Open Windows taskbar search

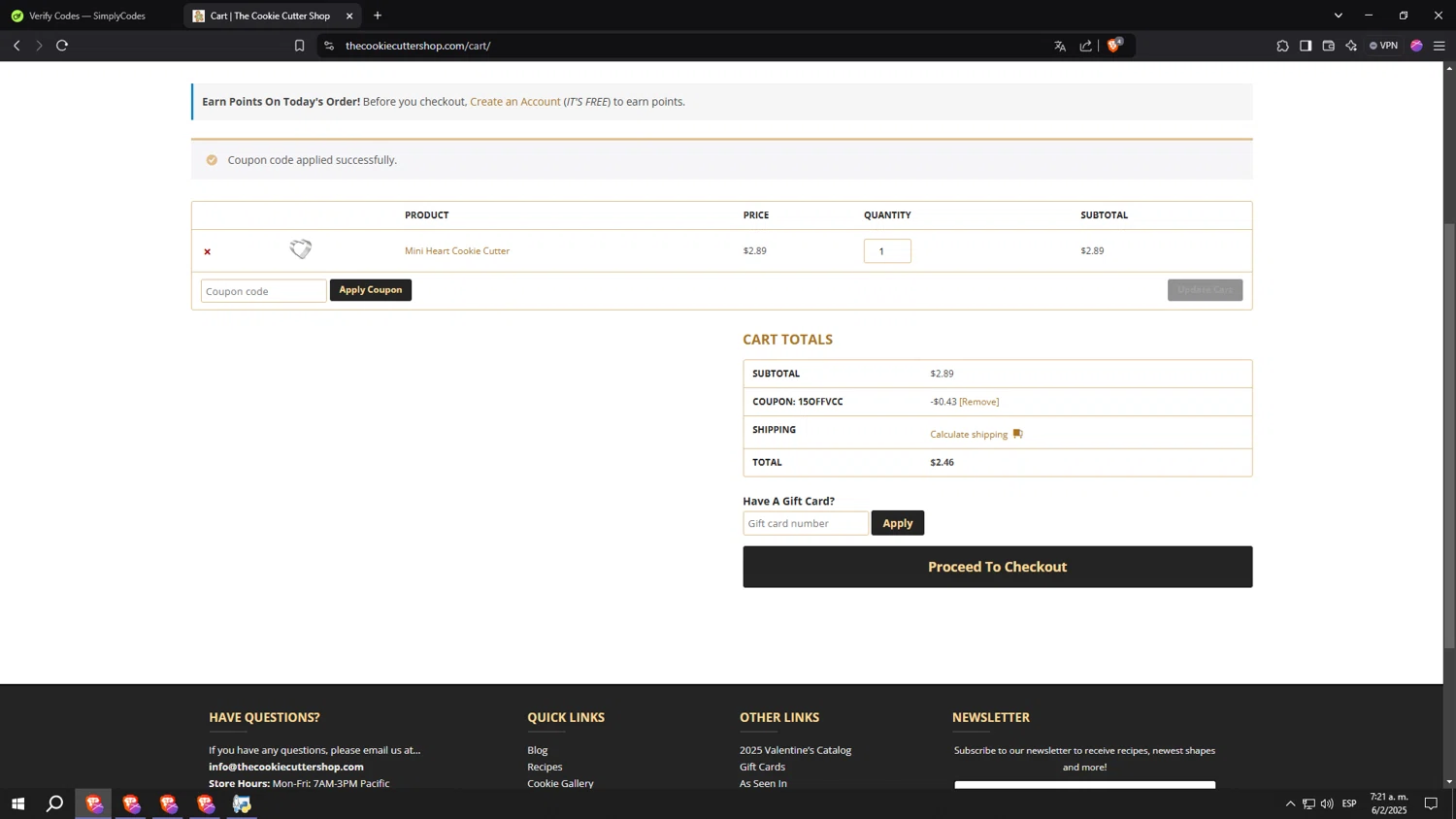[x=55, y=803]
